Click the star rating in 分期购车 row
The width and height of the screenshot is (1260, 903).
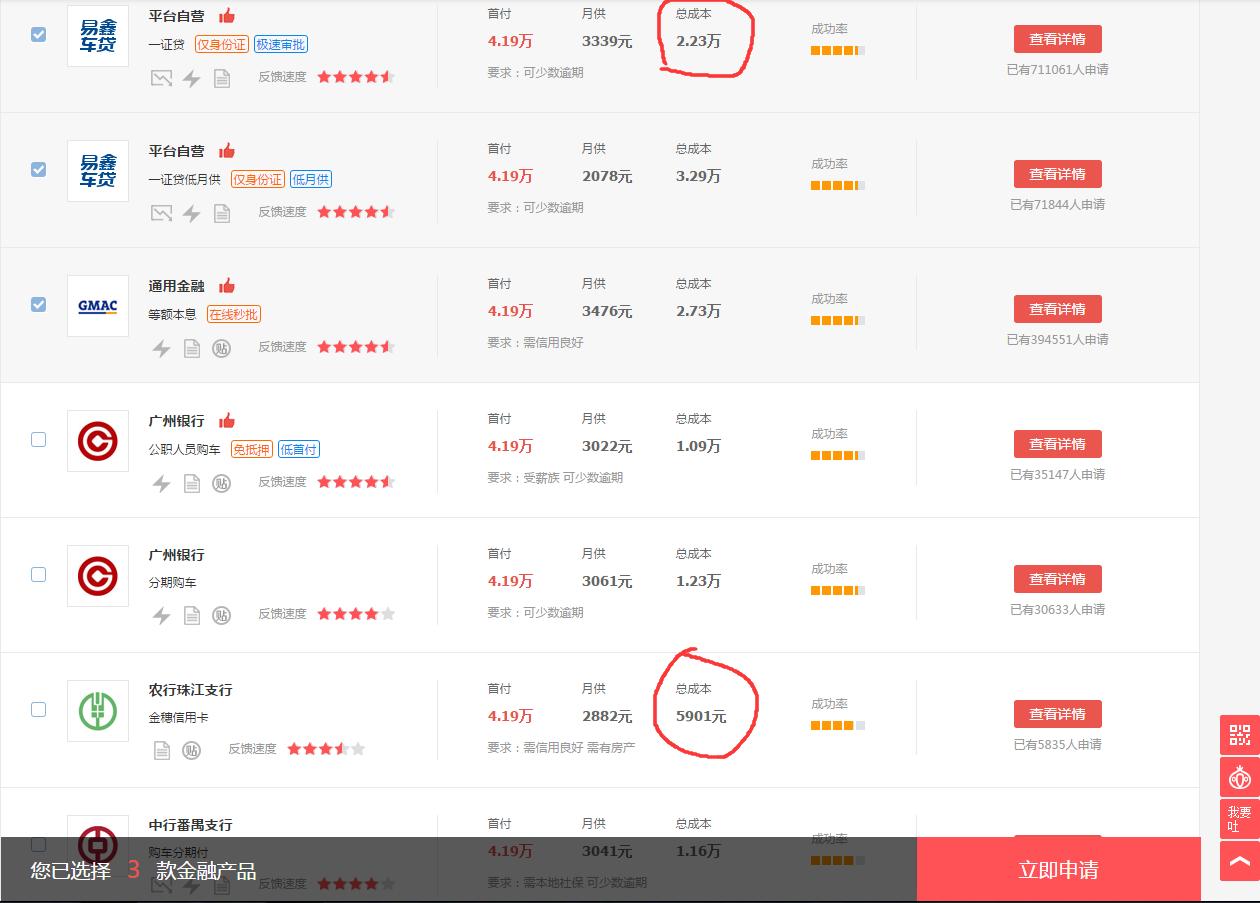pos(356,614)
